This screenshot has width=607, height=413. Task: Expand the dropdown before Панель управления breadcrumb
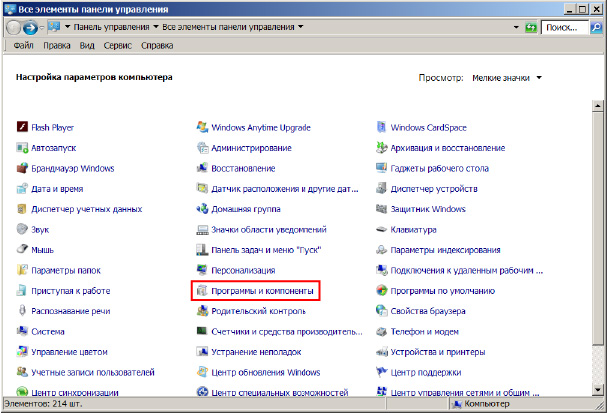(67, 27)
